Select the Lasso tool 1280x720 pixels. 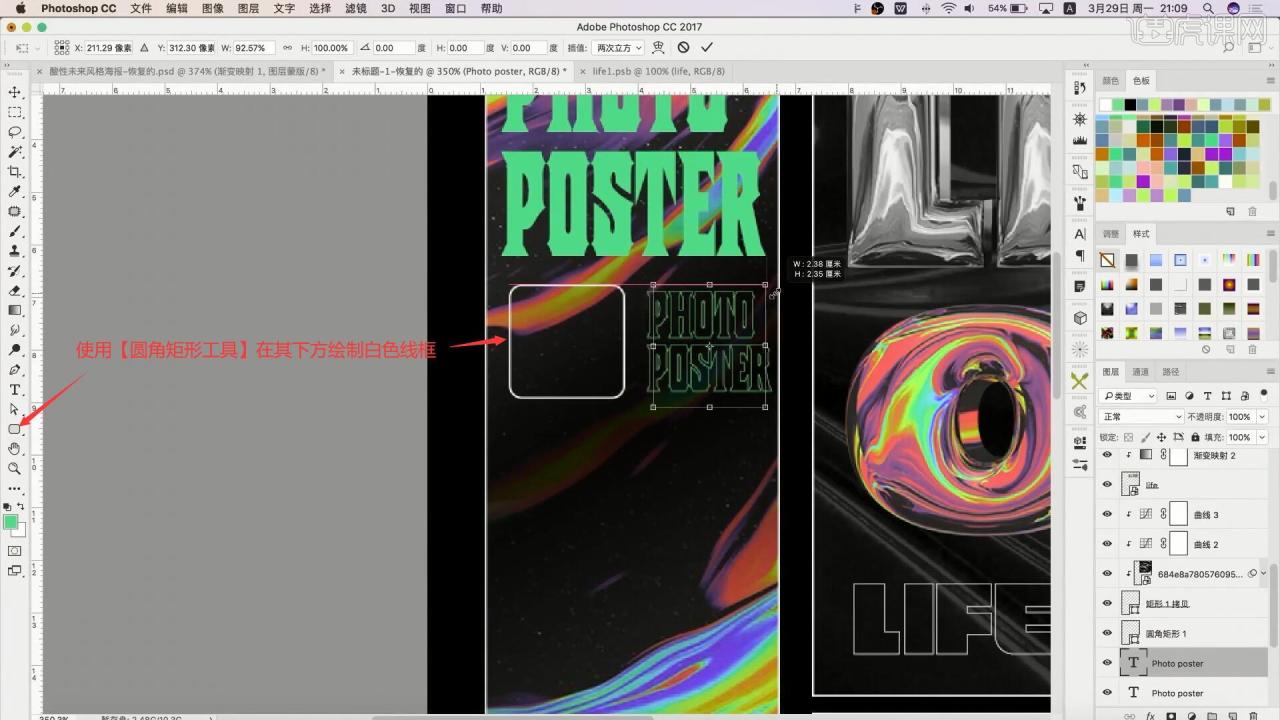15,132
